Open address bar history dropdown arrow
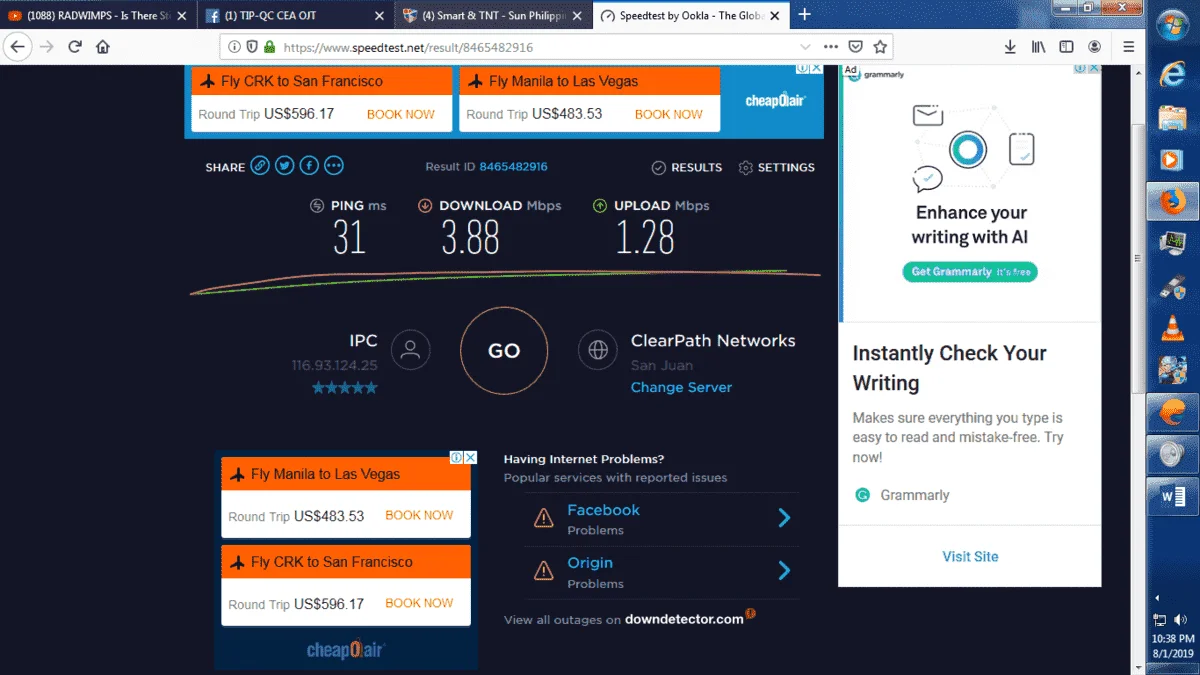1200x675 pixels. pyautogui.click(x=806, y=47)
